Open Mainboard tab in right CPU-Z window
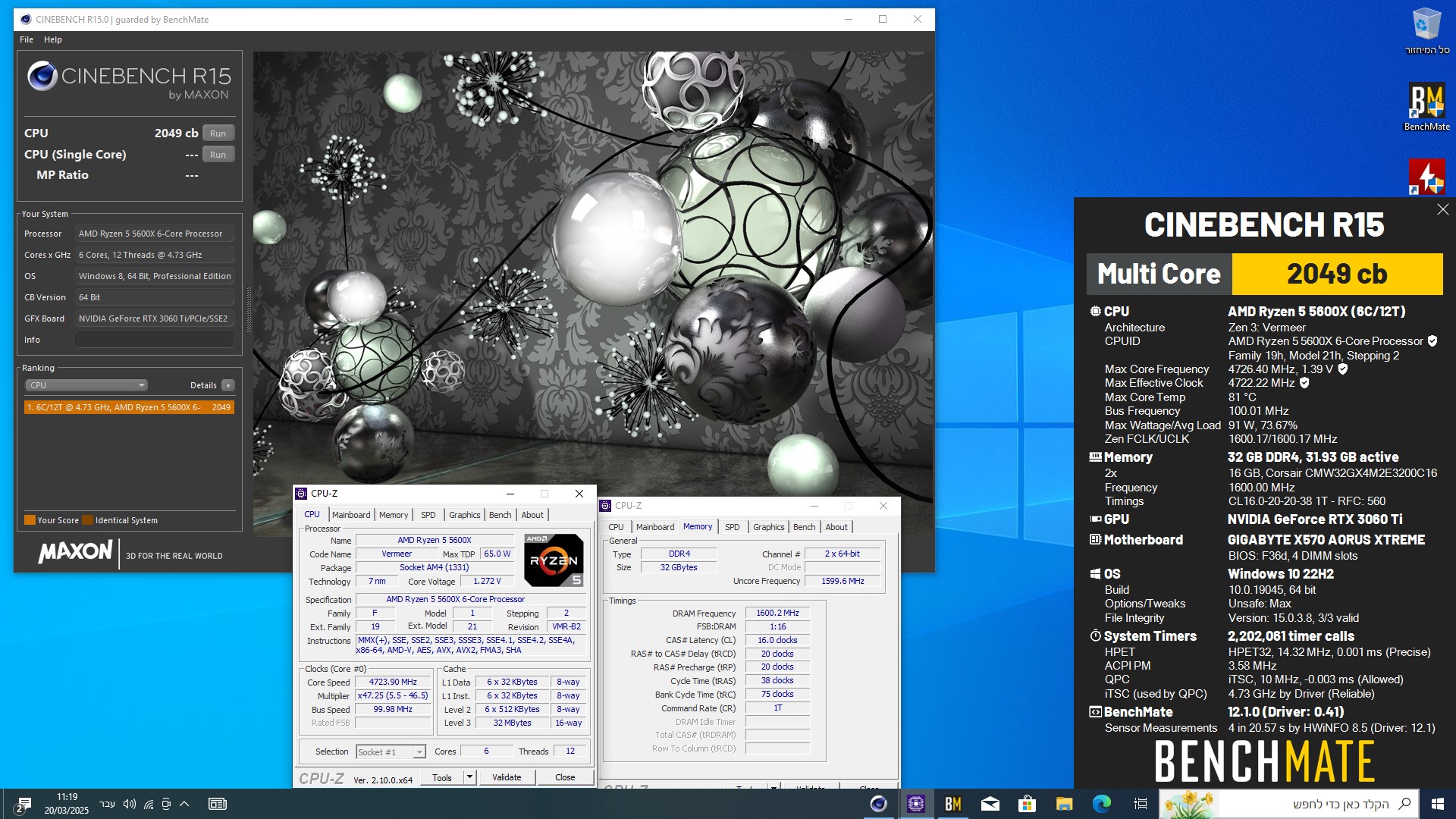The width and height of the screenshot is (1456, 819). tap(655, 527)
